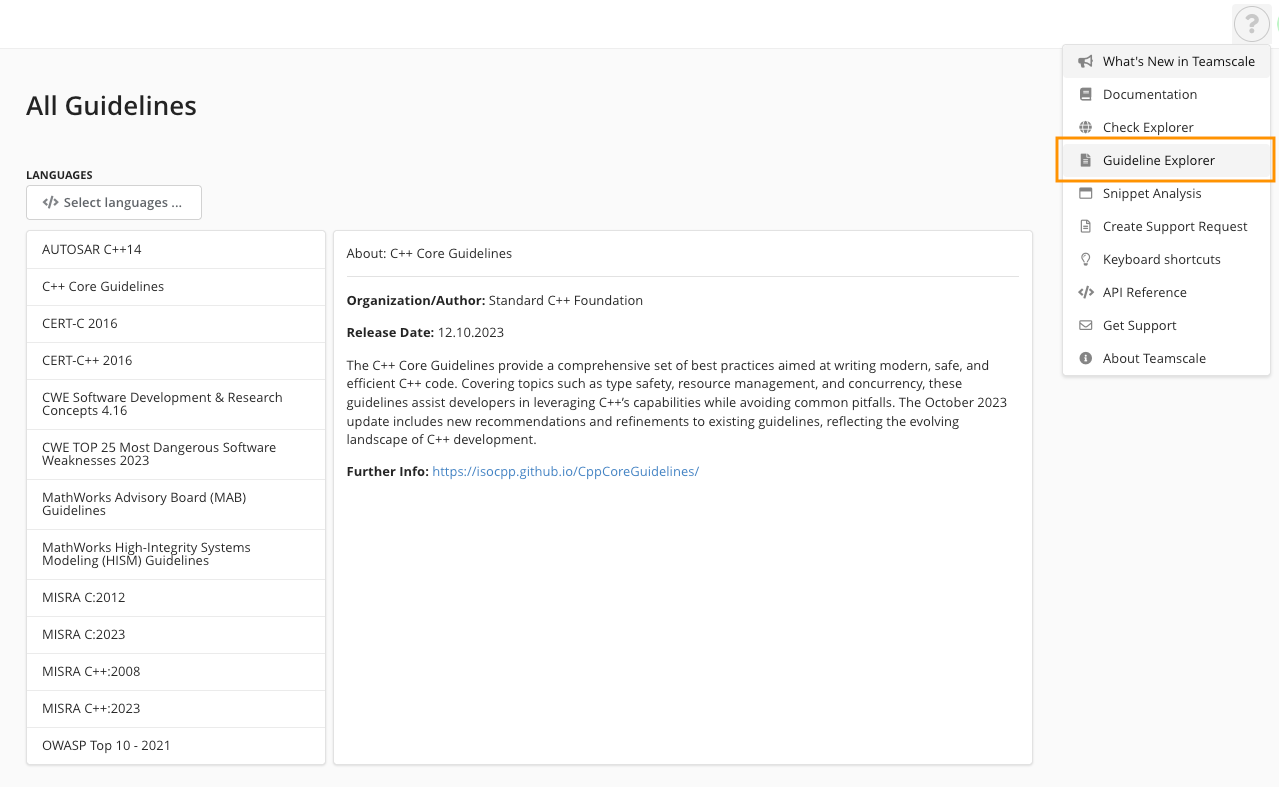1279x787 pixels.
Task: Select Create Support Request
Action: (x=1166, y=226)
